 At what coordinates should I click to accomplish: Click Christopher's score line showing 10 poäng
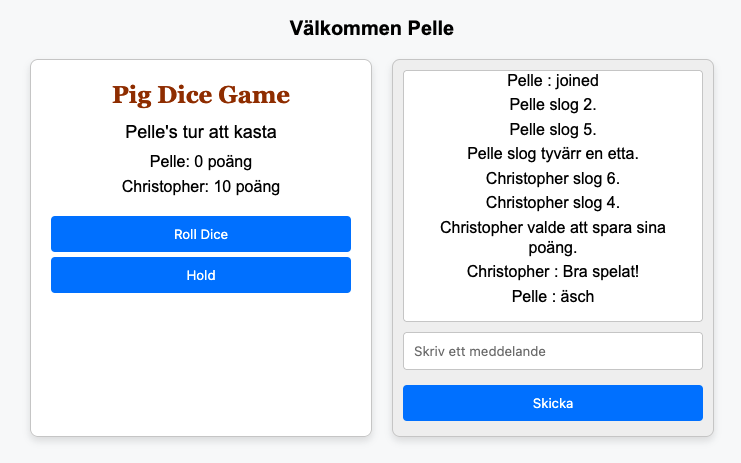click(200, 186)
